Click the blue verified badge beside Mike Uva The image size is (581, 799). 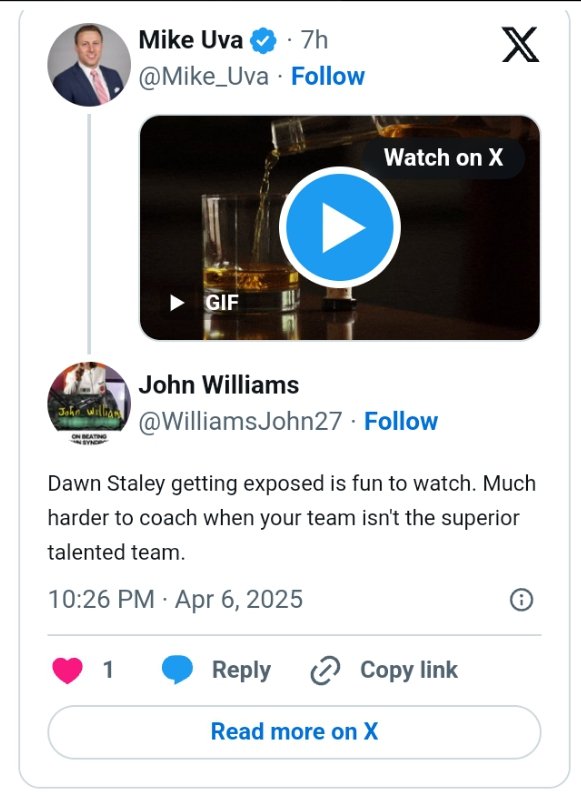263,40
